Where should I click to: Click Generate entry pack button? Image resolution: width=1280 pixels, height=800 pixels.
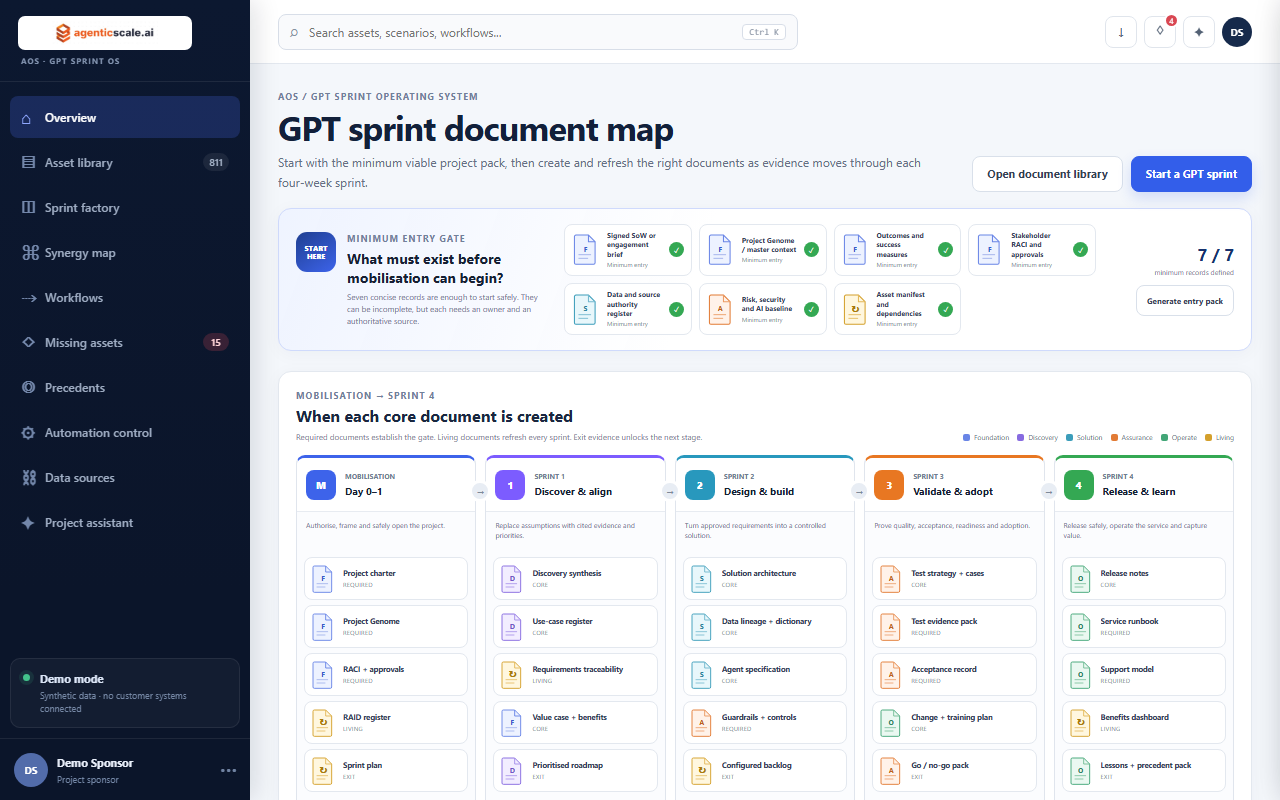1185,301
